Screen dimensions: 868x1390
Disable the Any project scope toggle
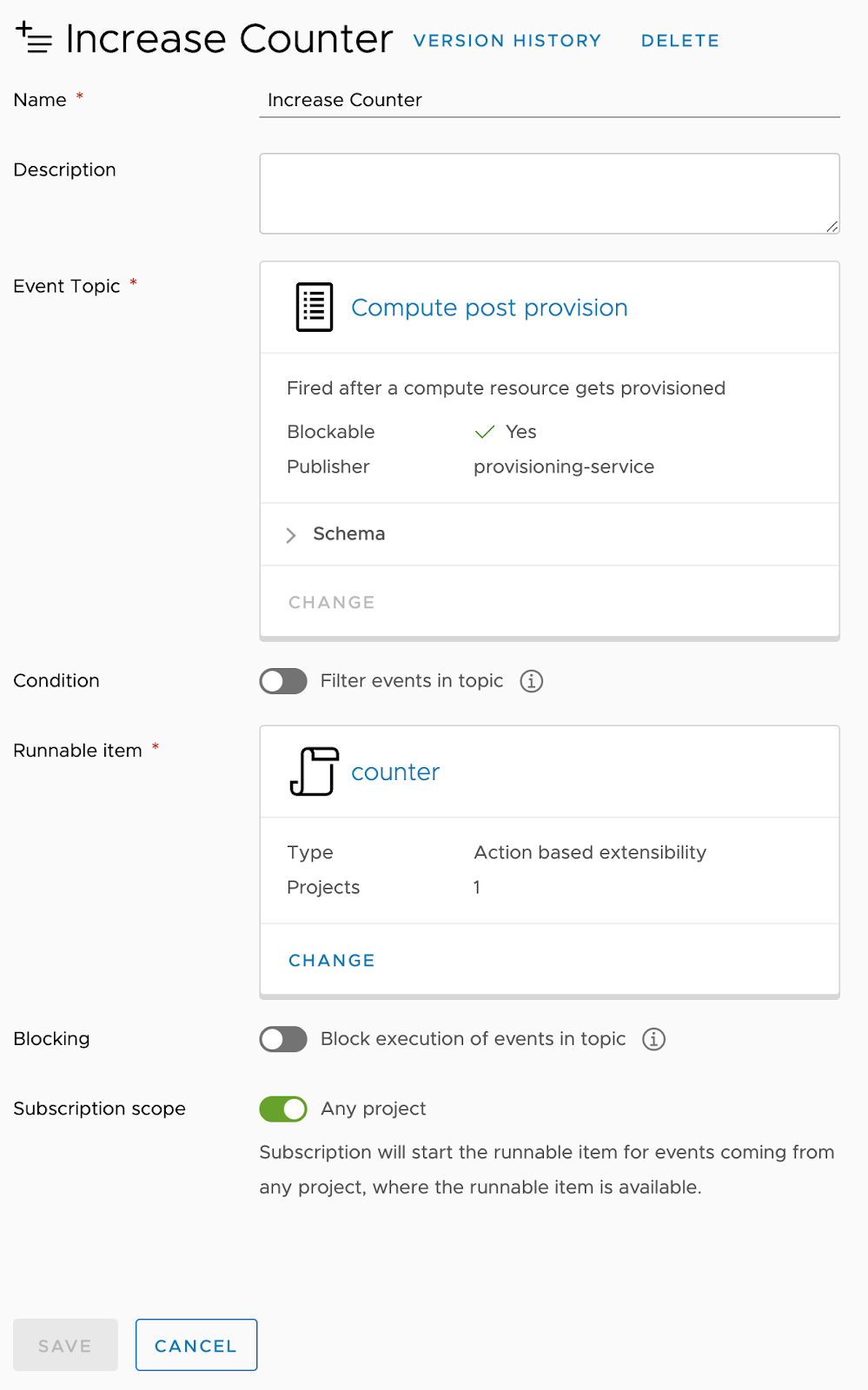click(x=283, y=1109)
